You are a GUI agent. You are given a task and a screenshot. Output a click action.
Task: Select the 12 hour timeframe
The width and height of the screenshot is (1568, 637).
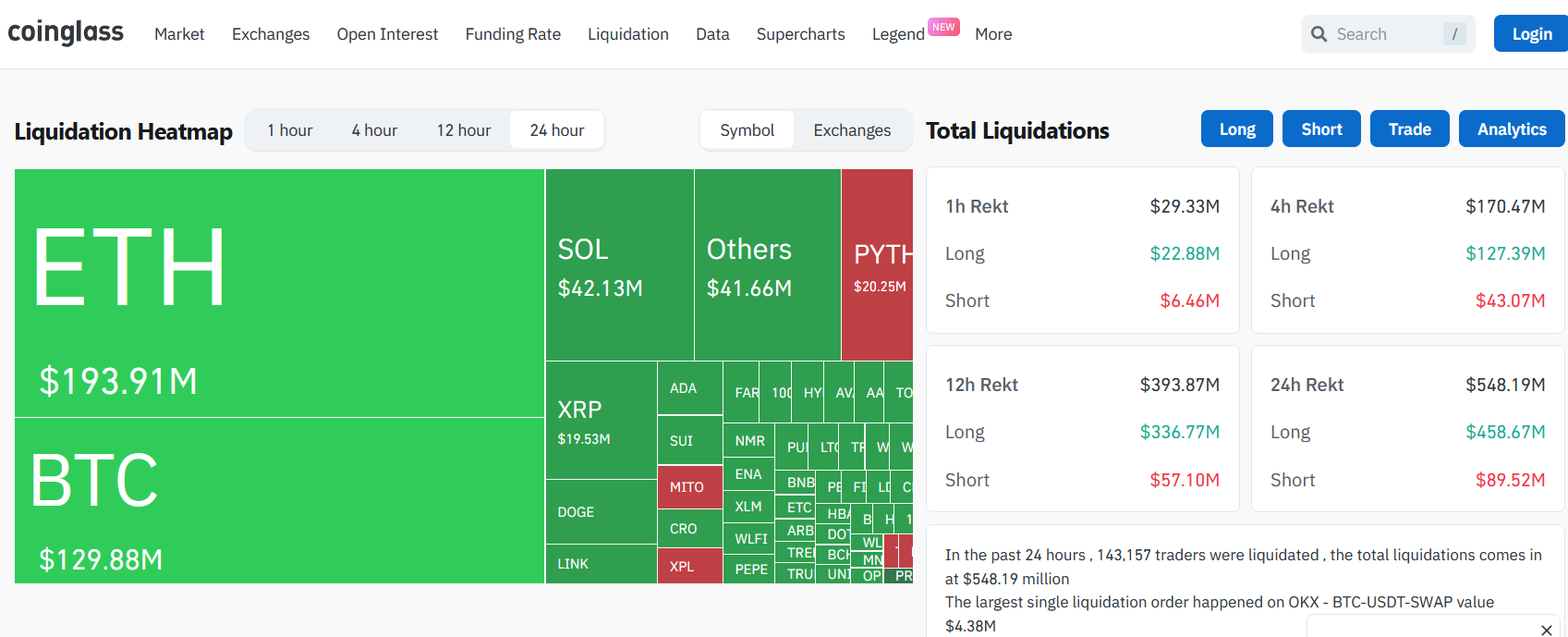tap(463, 130)
